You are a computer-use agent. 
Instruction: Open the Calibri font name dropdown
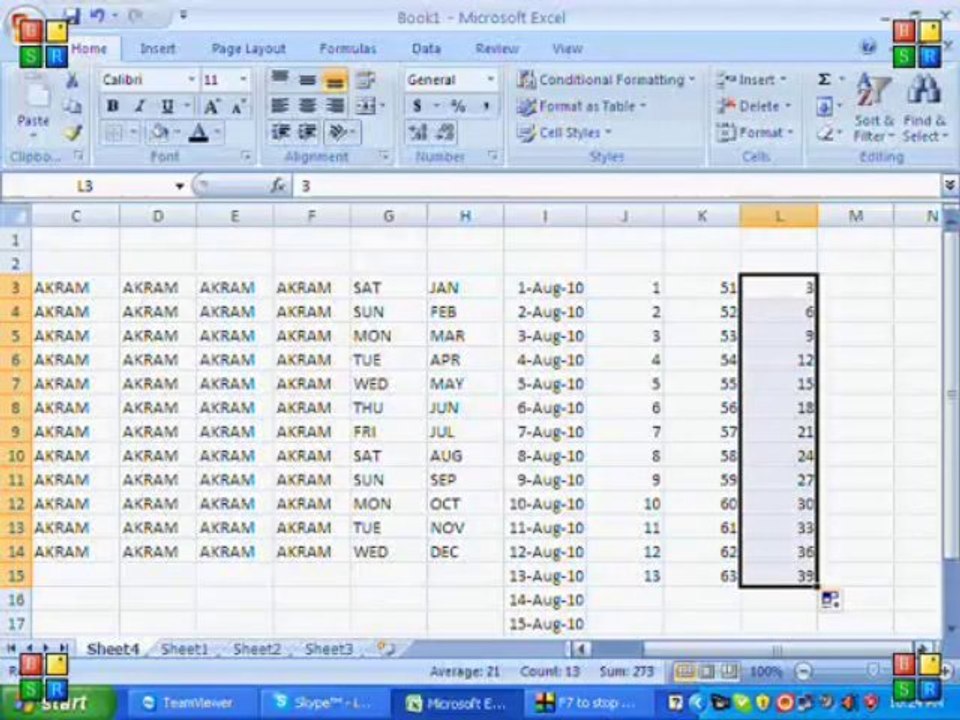(192, 80)
